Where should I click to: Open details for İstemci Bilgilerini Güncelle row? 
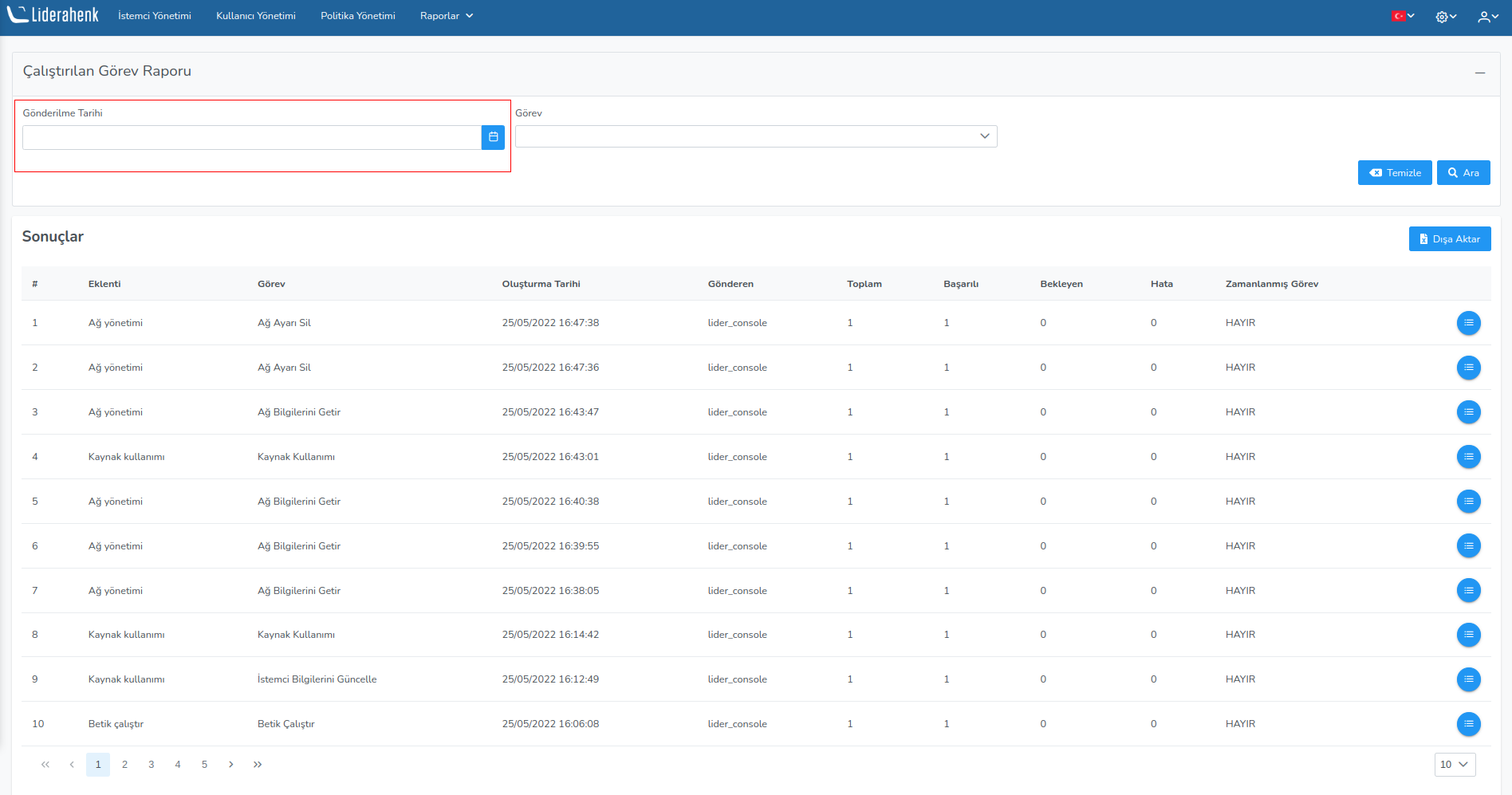[1468, 679]
